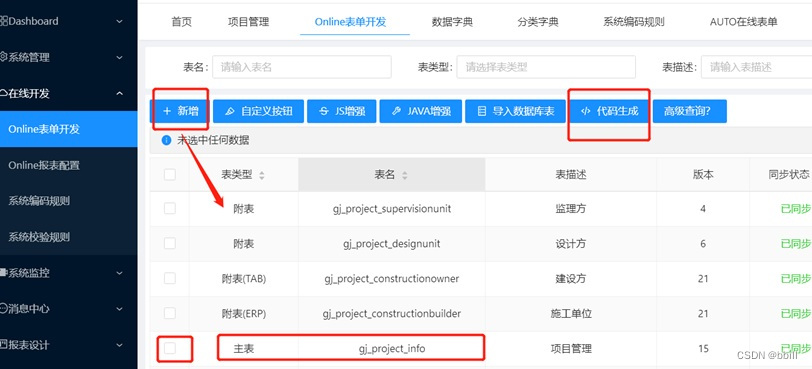Sort by 表名 column arrows
This screenshot has height=369, width=812.
tap(404, 175)
